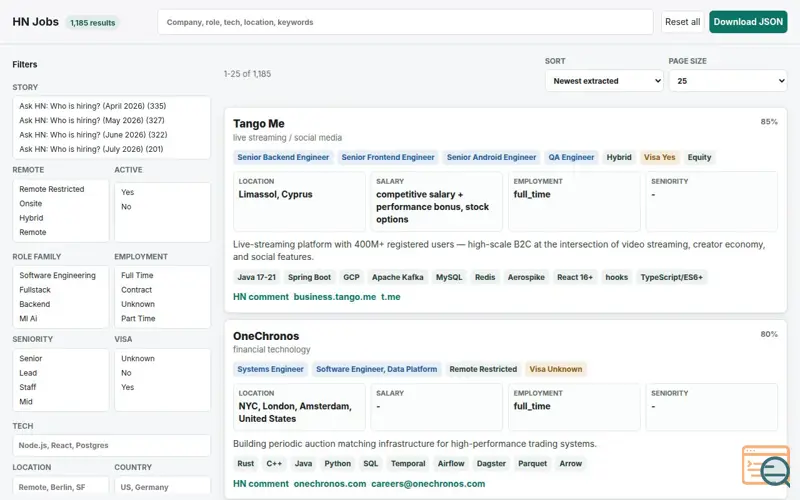Click the Aerospike tech tag
This screenshot has width=800, height=500.
click(x=526, y=277)
